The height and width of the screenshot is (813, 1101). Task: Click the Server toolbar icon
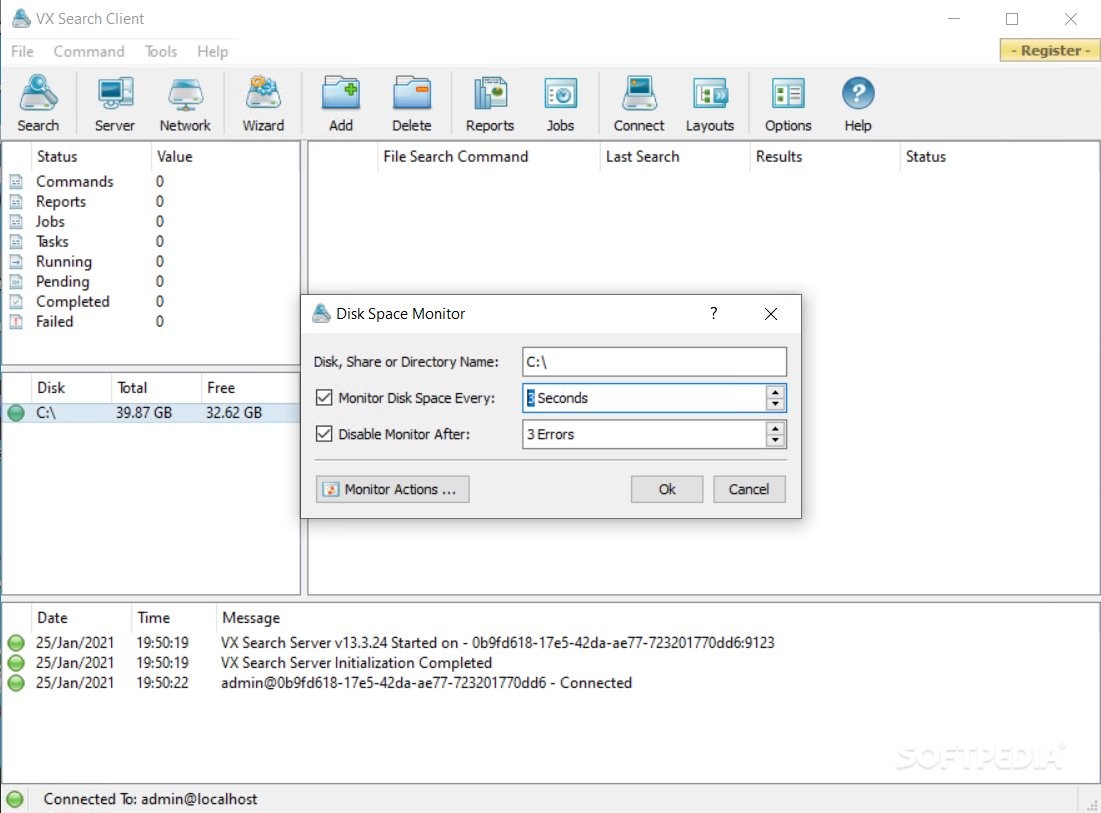pos(114,104)
